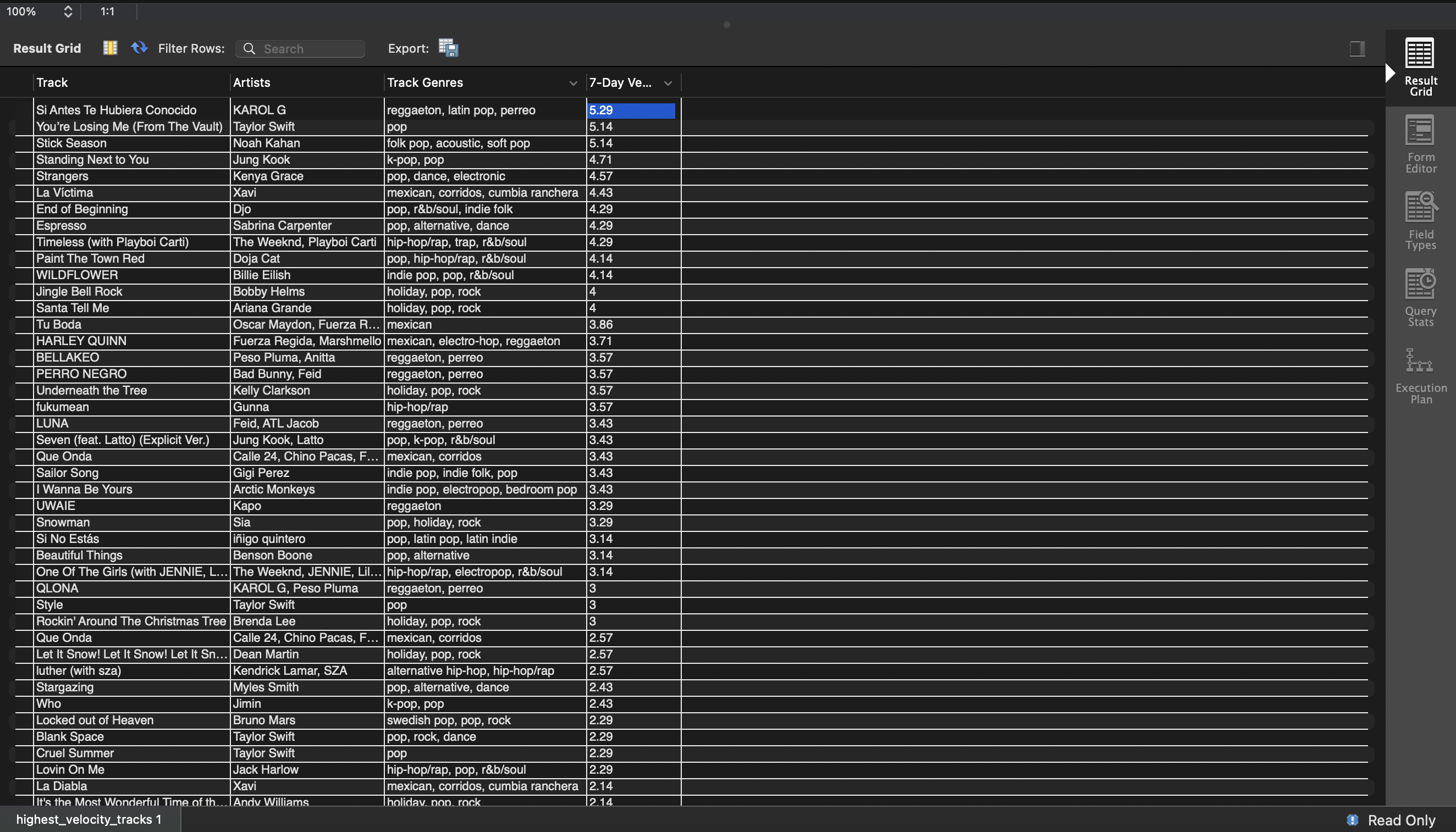The image size is (1456, 832).
Task: Click the Read Only status indicator
Action: click(1392, 820)
